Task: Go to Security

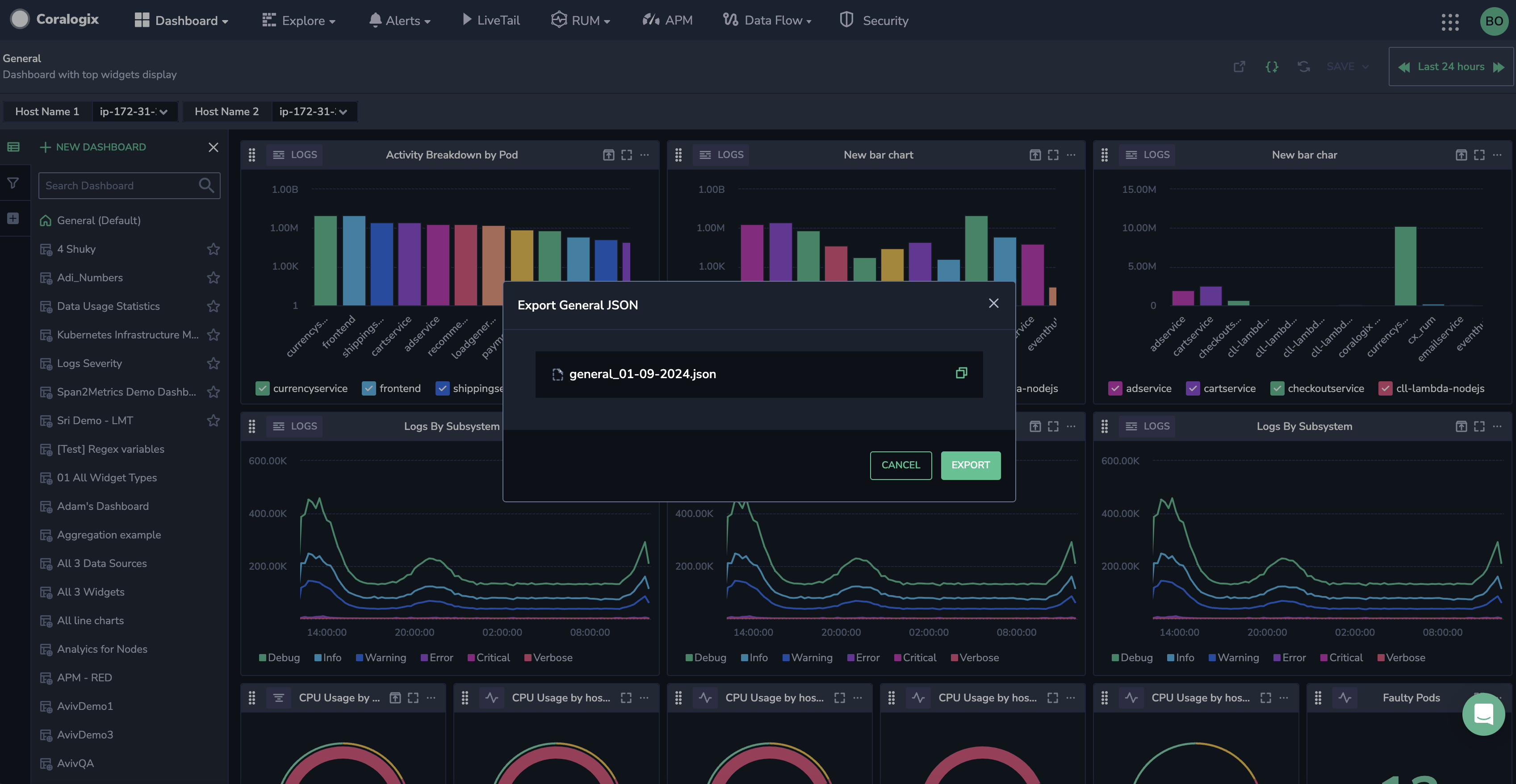Action: tap(874, 21)
